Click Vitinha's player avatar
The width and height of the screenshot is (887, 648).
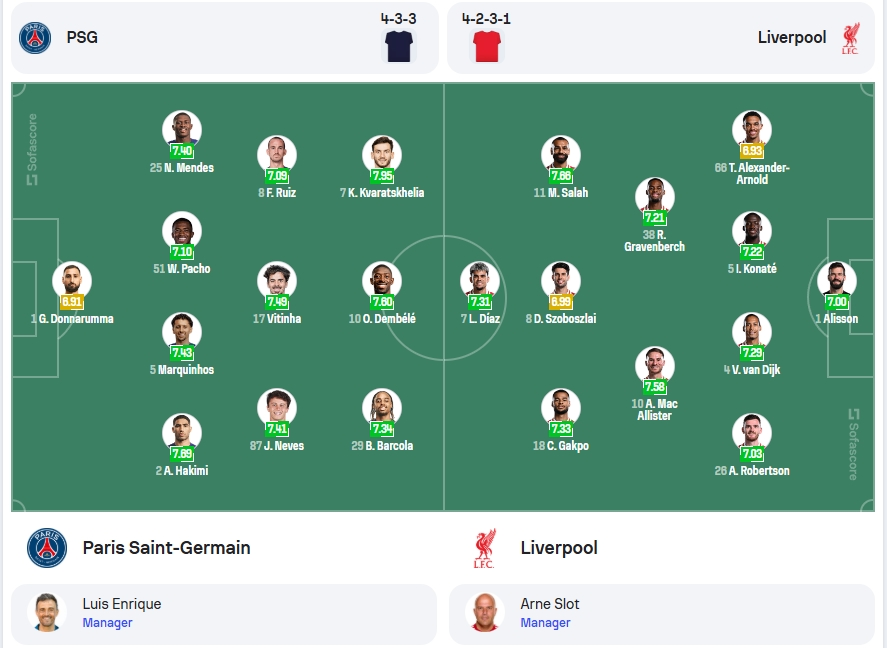[277, 281]
